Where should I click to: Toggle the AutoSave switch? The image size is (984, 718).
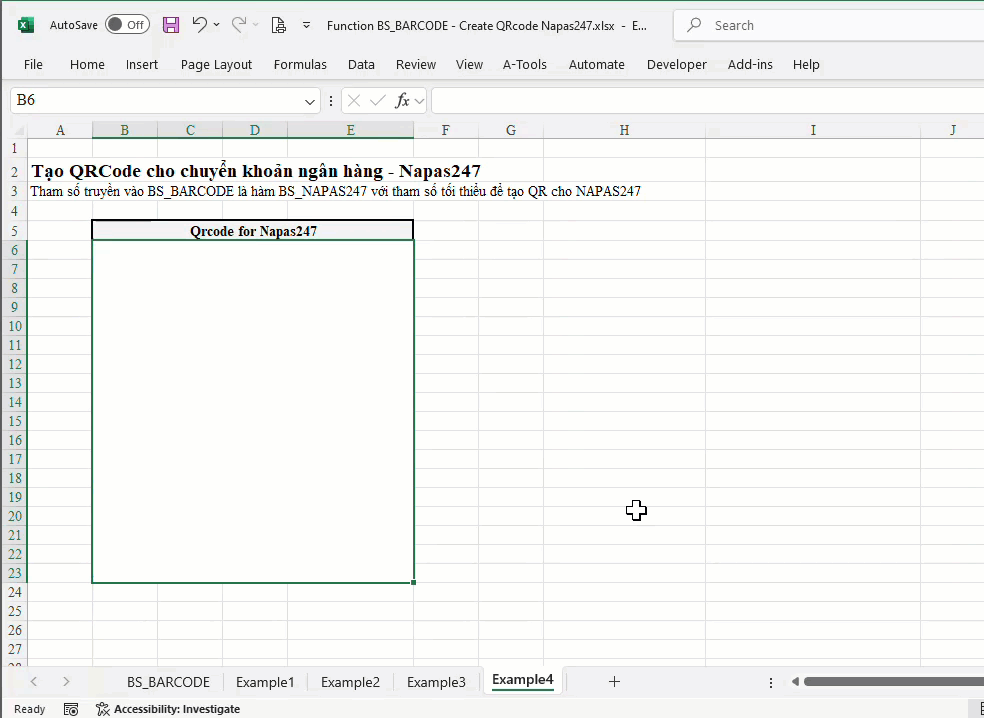127,25
